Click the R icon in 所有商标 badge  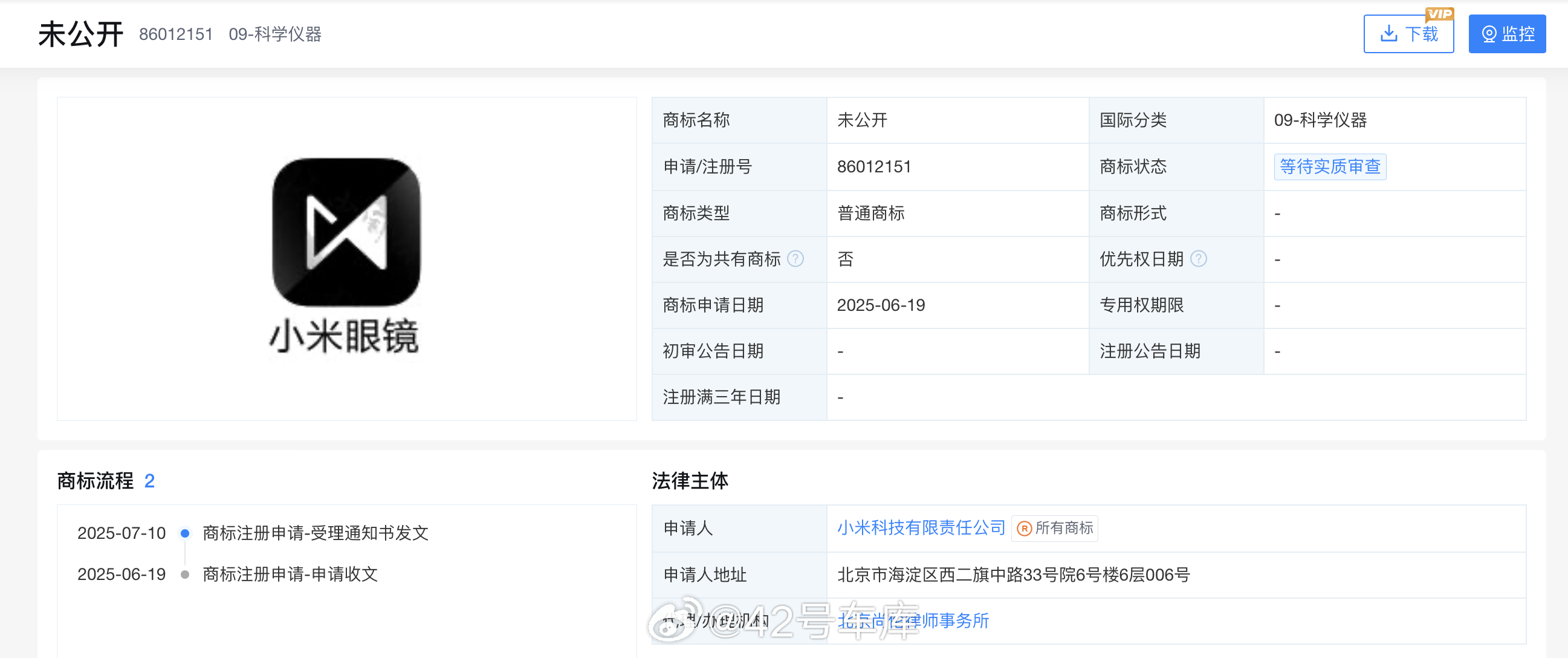[x=1024, y=528]
